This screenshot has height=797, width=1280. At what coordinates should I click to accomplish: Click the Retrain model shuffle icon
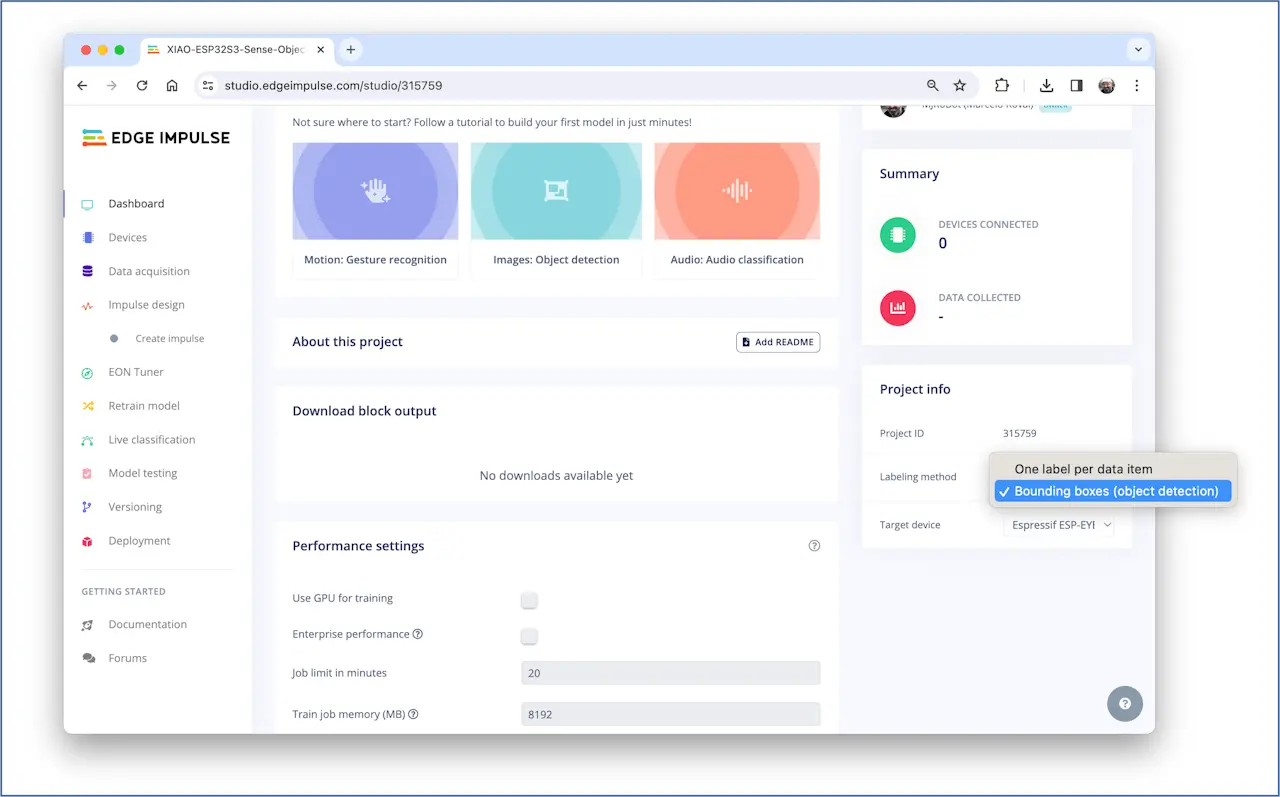coord(88,406)
